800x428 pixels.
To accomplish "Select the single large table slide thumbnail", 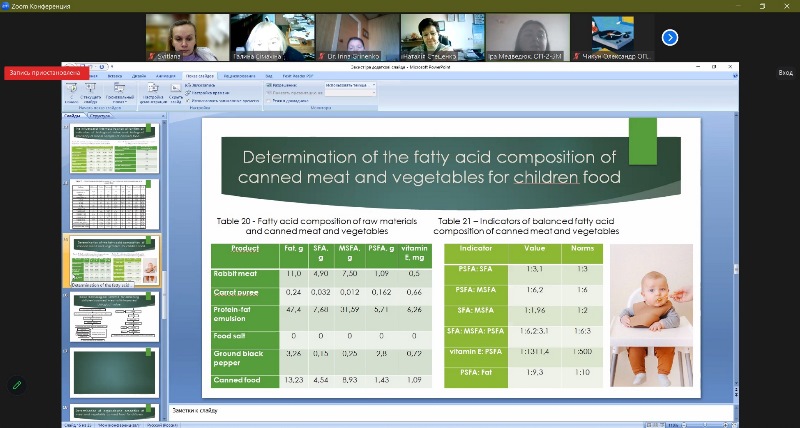I will point(114,204).
